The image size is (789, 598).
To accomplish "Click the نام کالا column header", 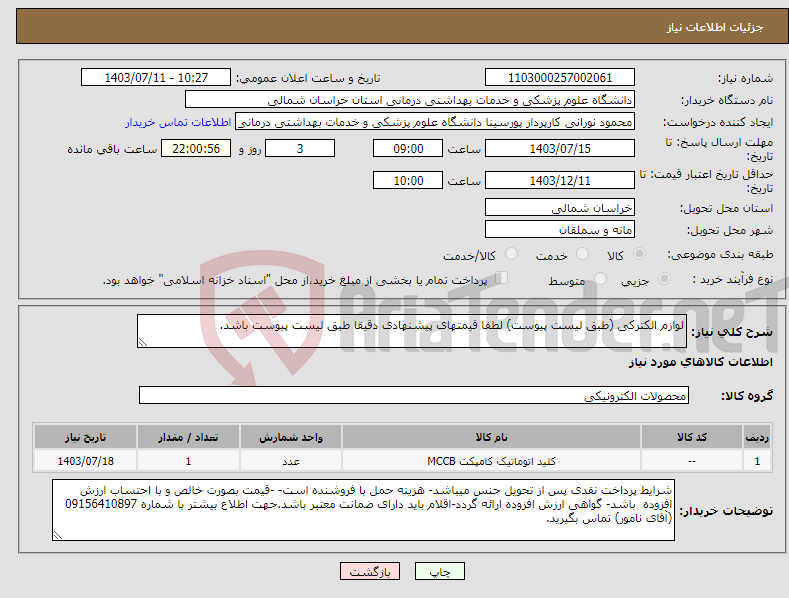I will (491, 437).
